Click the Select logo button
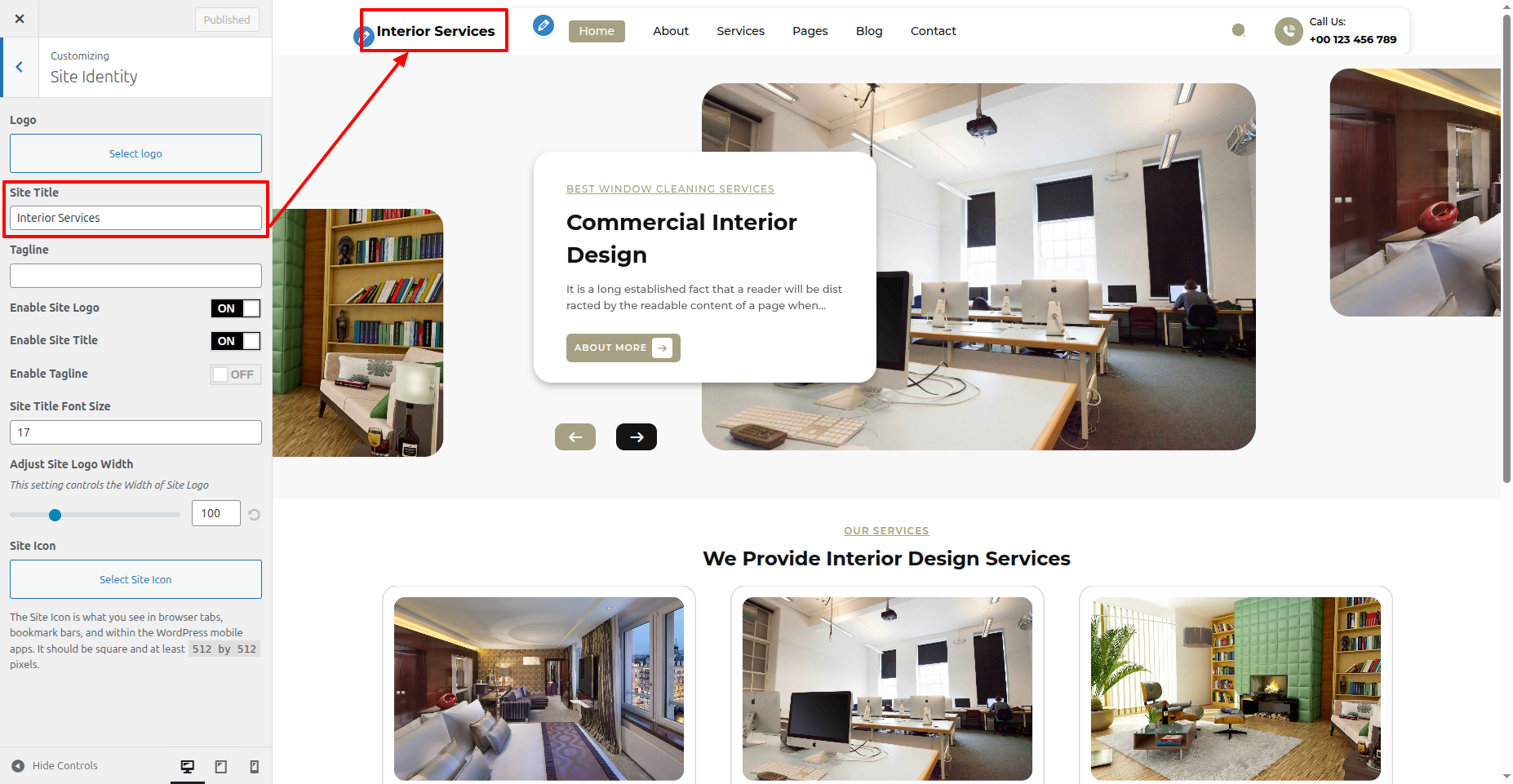This screenshot has height=784, width=1513. click(x=135, y=153)
